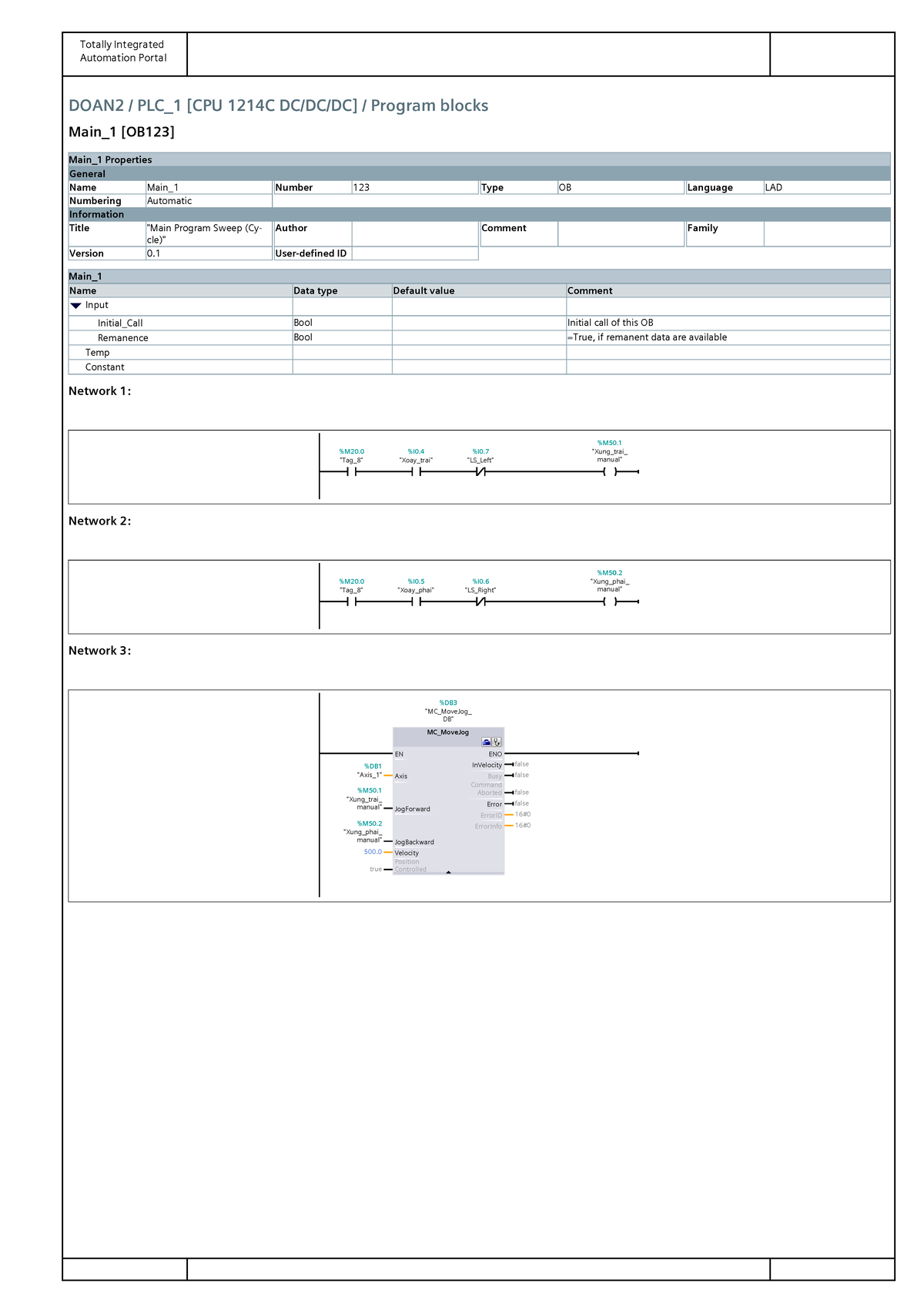Select the Initial_Call row name
Image resolution: width=924 pixels, height=1307 pixels.
coord(120,323)
